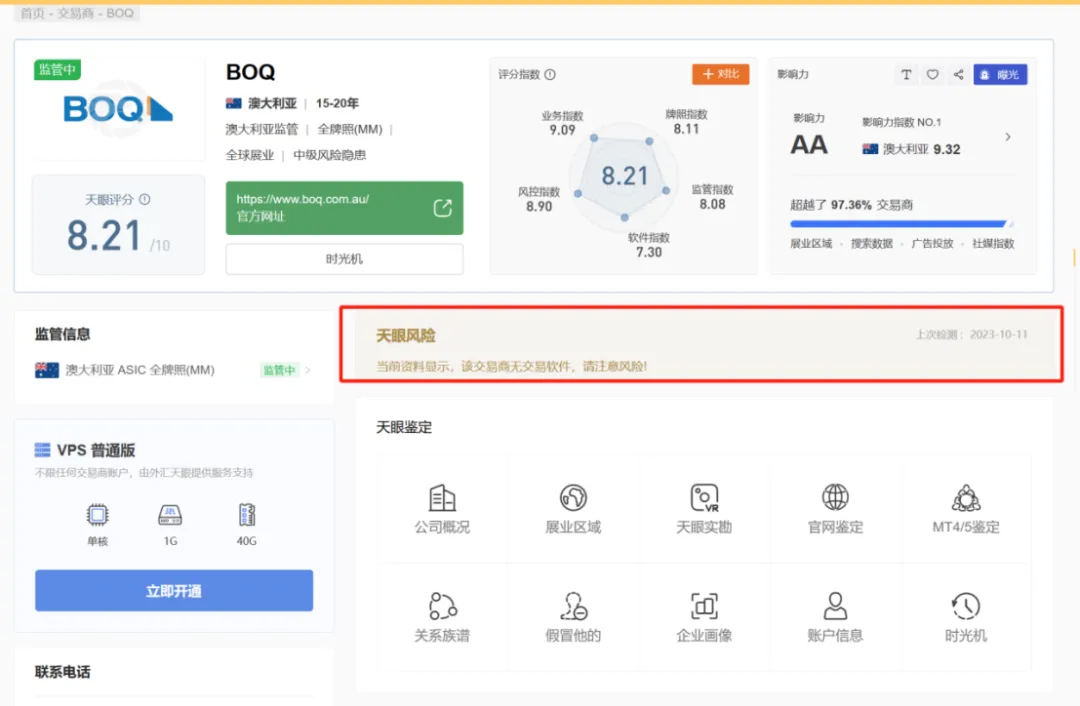Click the 展业区域 label under progress bar
Screen dimensions: 1080x706
coord(811,243)
